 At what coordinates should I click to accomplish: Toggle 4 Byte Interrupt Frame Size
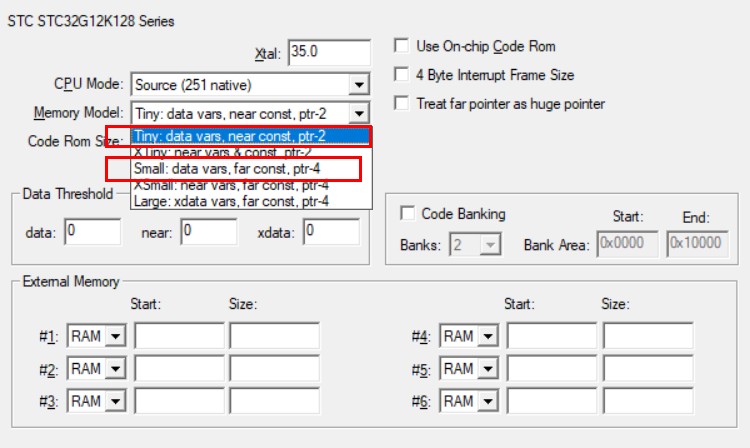pos(401,75)
